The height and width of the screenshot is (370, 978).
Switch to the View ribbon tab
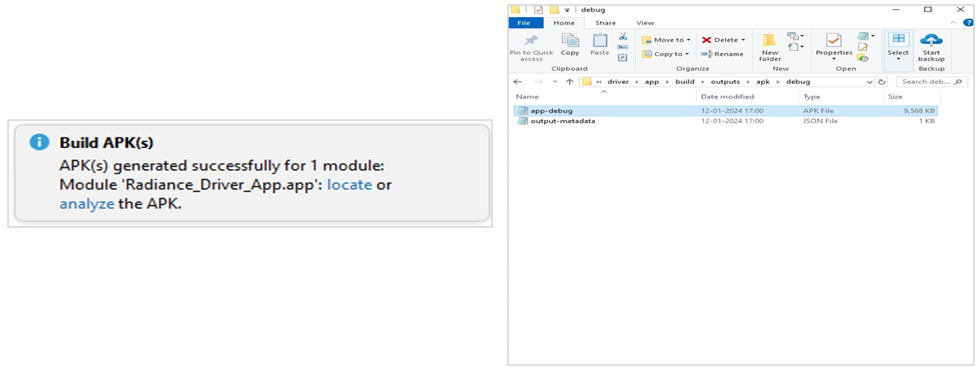[645, 23]
